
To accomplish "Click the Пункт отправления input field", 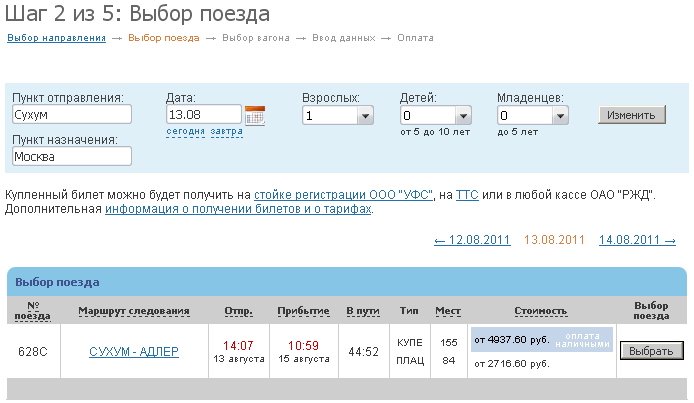I will pyautogui.click(x=72, y=115).
